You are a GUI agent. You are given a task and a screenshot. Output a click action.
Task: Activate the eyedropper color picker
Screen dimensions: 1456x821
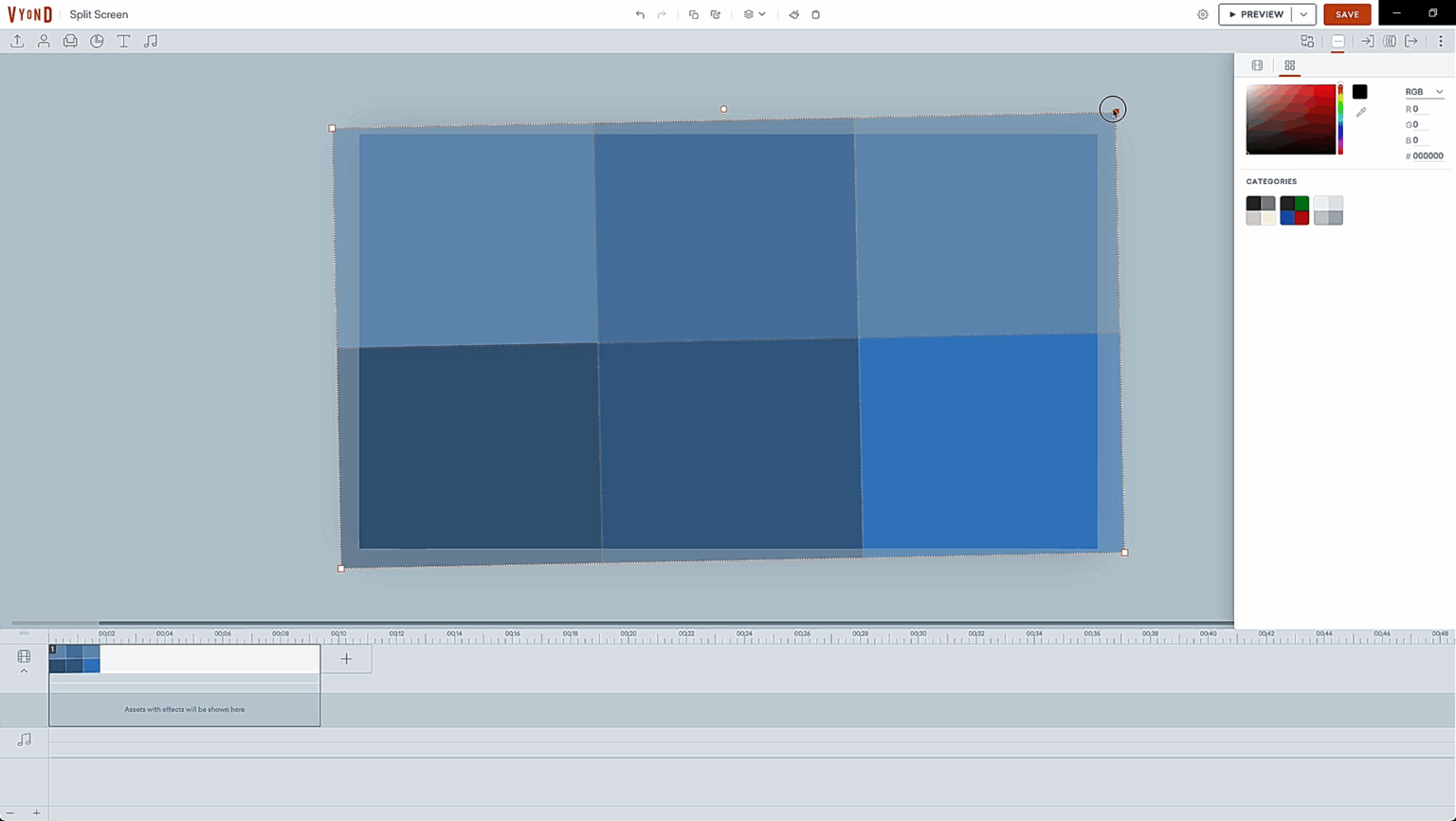point(1362,112)
